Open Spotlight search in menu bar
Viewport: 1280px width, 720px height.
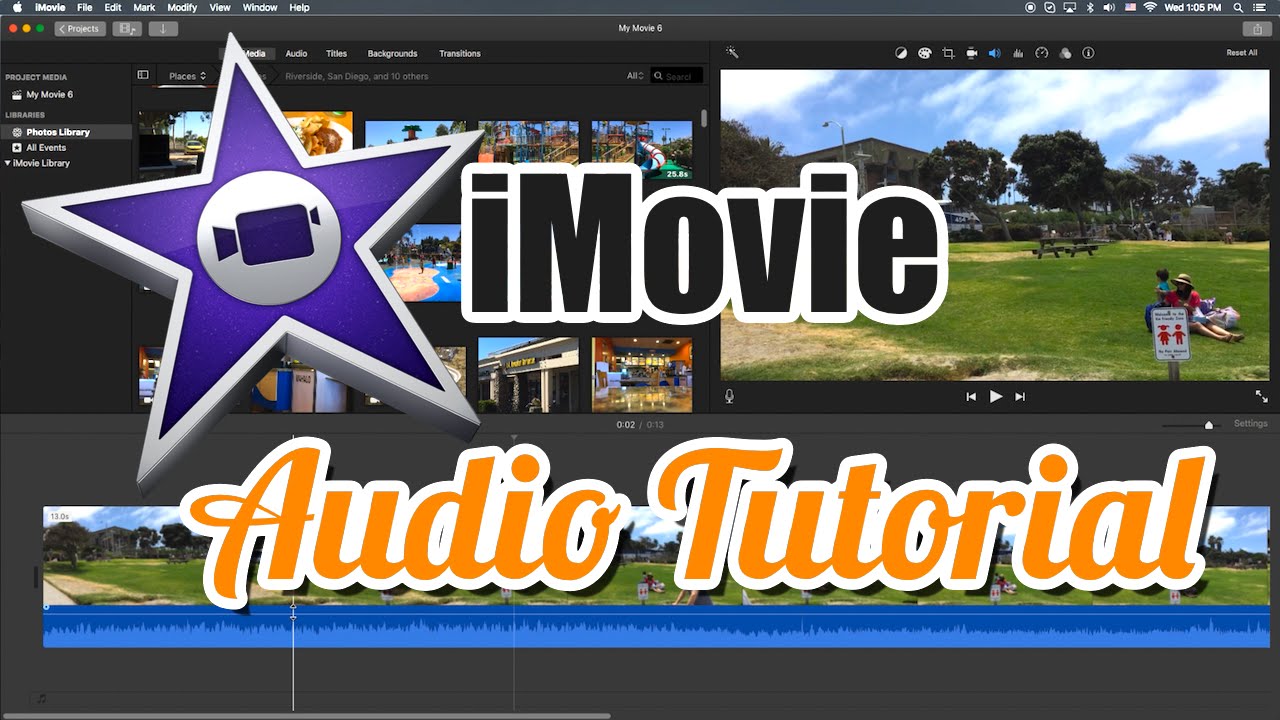(x=1236, y=7)
